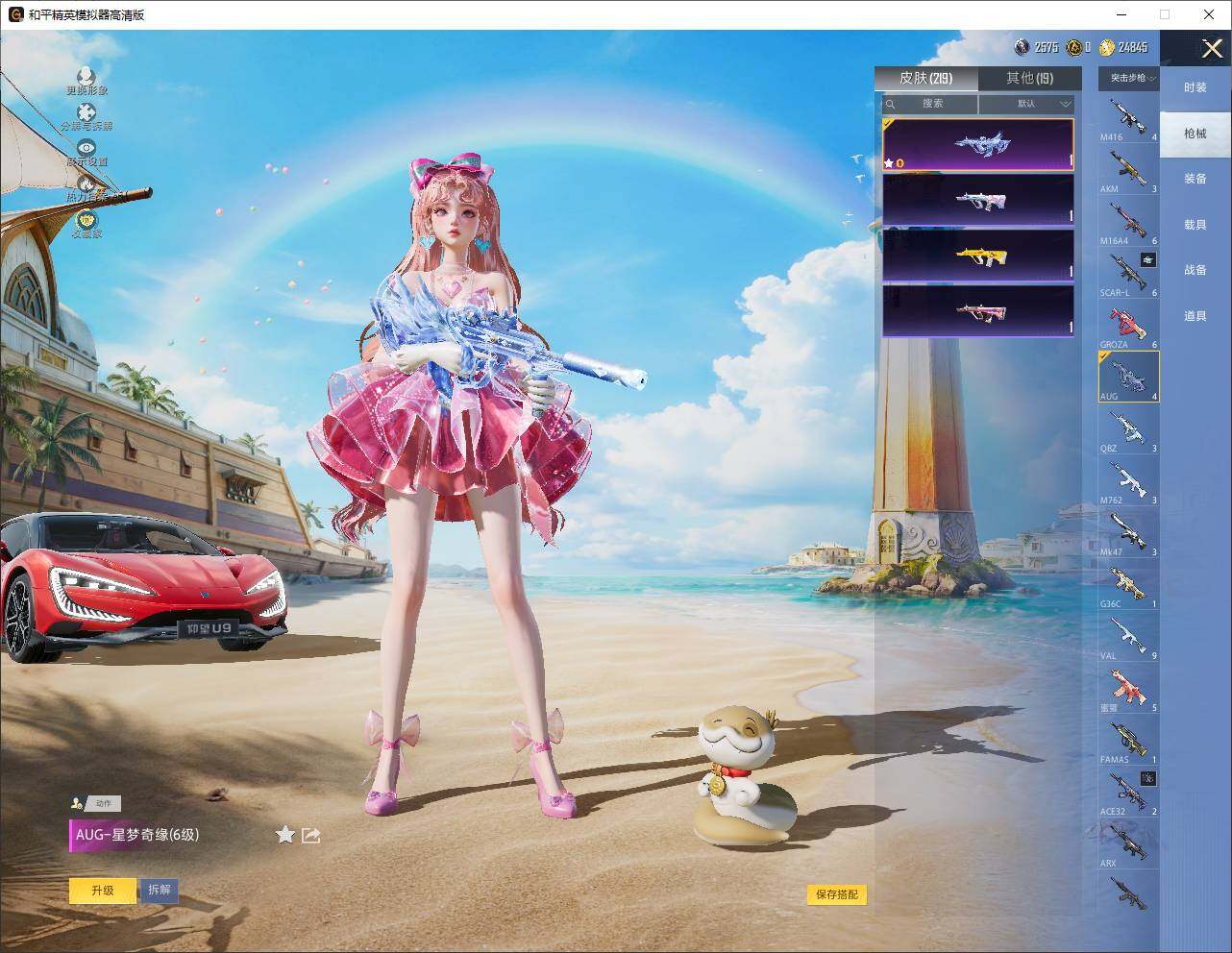Select the 蜜獾 rifle icon
Screen dimensions: 1232x953
(x=1128, y=688)
